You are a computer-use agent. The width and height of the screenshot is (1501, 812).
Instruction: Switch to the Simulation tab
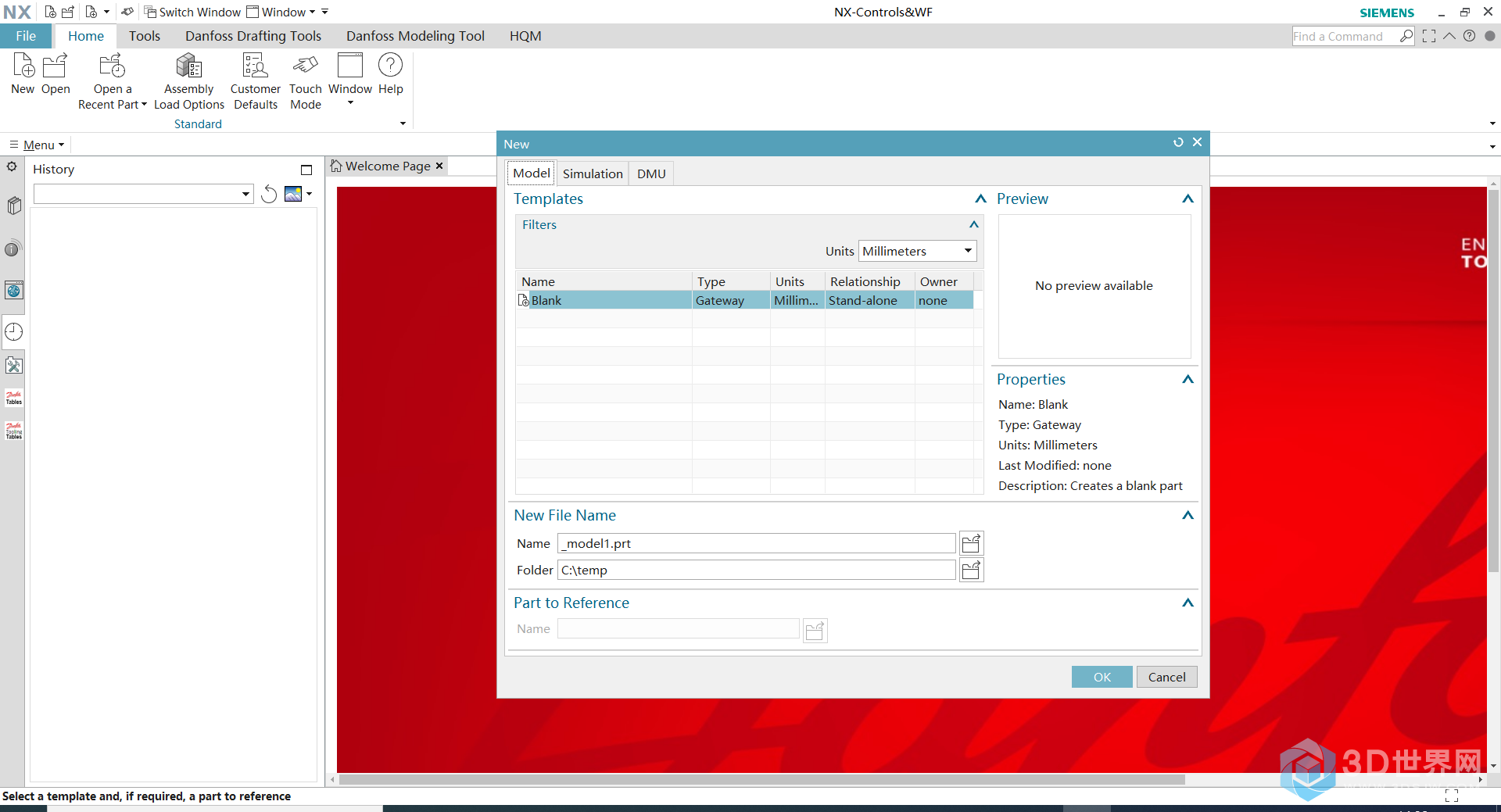click(x=593, y=173)
